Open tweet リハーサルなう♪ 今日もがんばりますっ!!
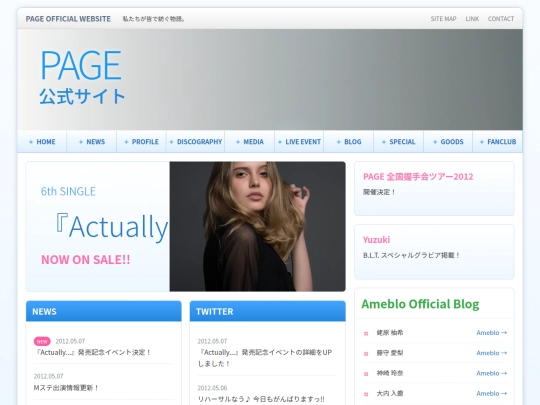Viewport: 540px width, 405px height. click(261, 399)
